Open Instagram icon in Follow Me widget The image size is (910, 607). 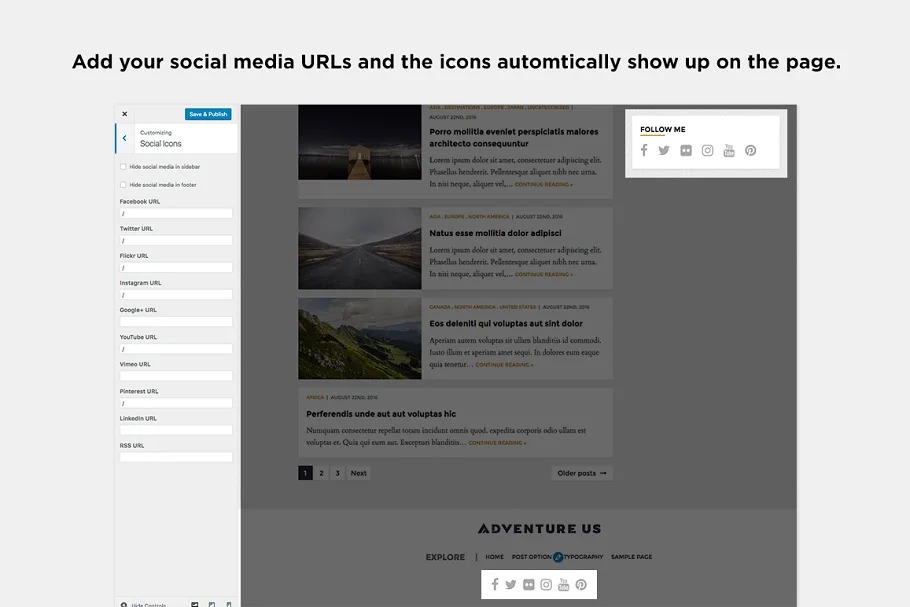707,151
